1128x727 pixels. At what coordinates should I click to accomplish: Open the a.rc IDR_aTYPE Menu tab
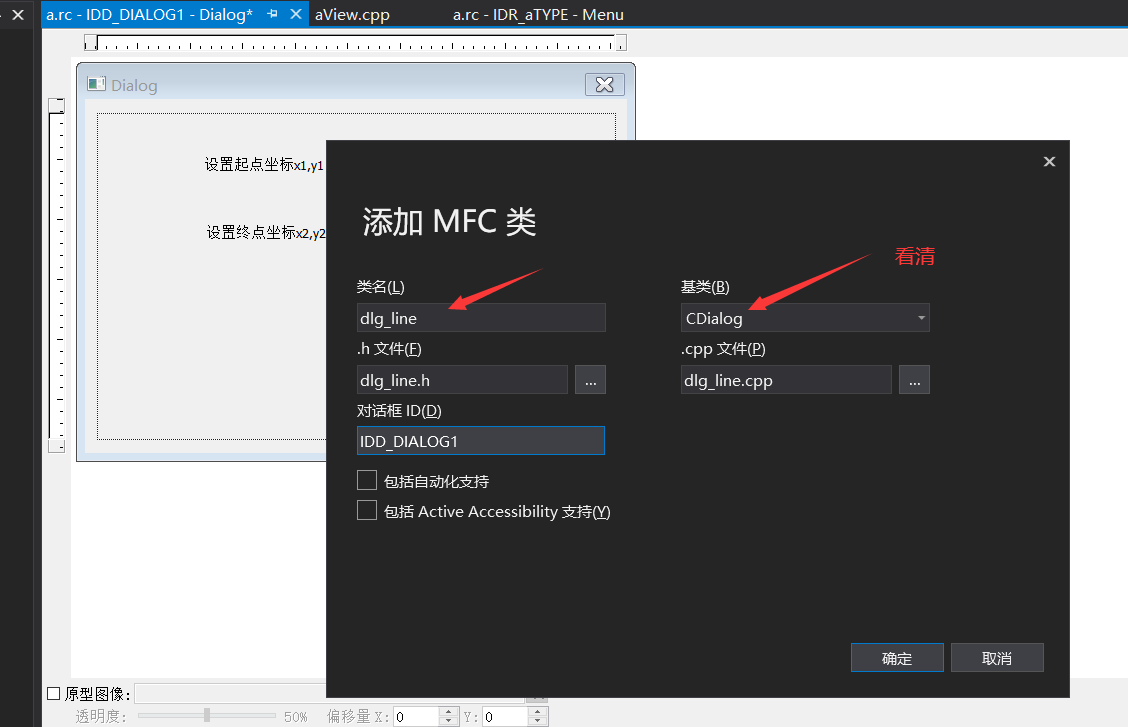pos(538,14)
